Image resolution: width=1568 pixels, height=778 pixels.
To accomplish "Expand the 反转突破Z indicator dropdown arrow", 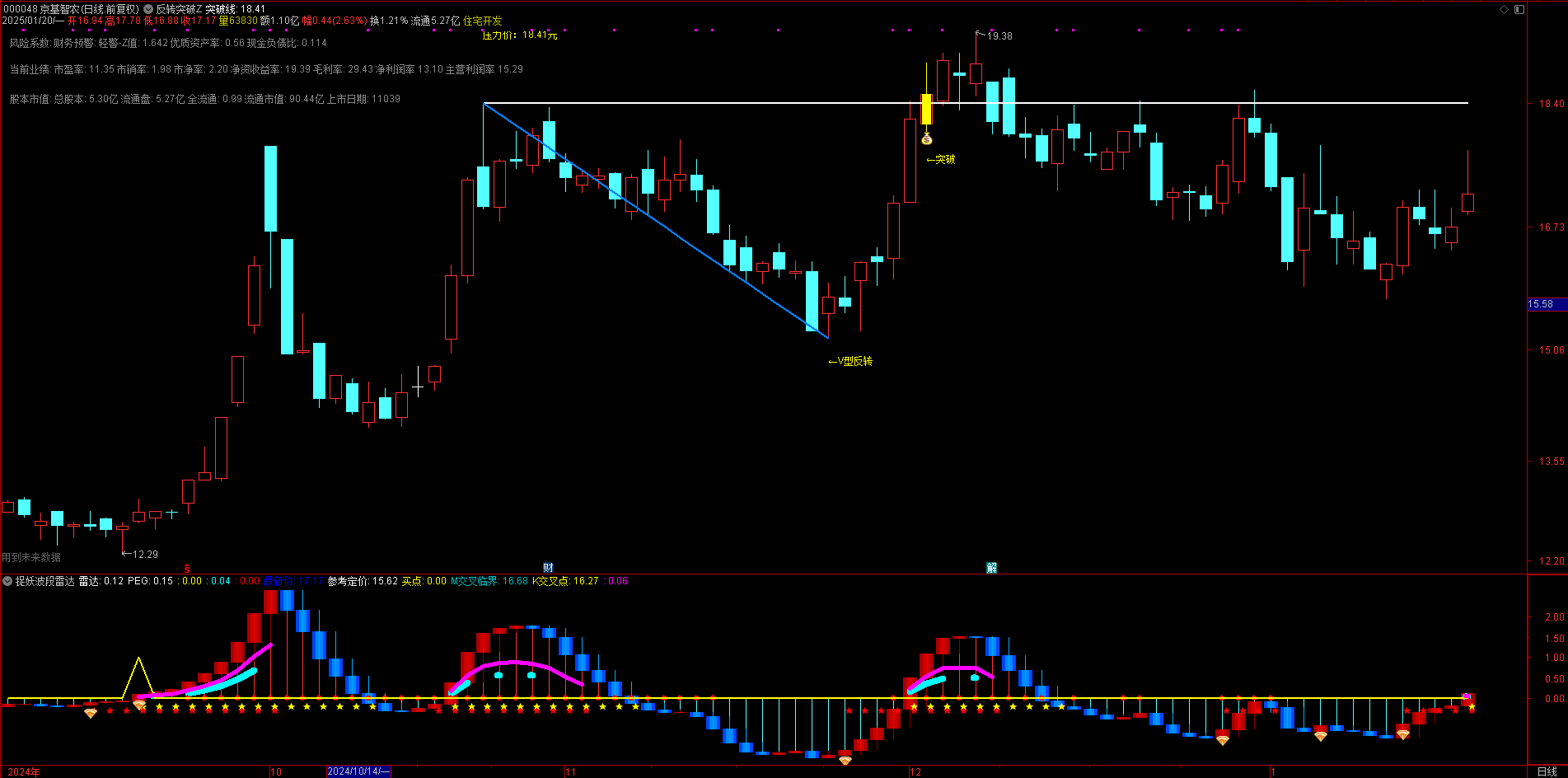I will (x=149, y=9).
